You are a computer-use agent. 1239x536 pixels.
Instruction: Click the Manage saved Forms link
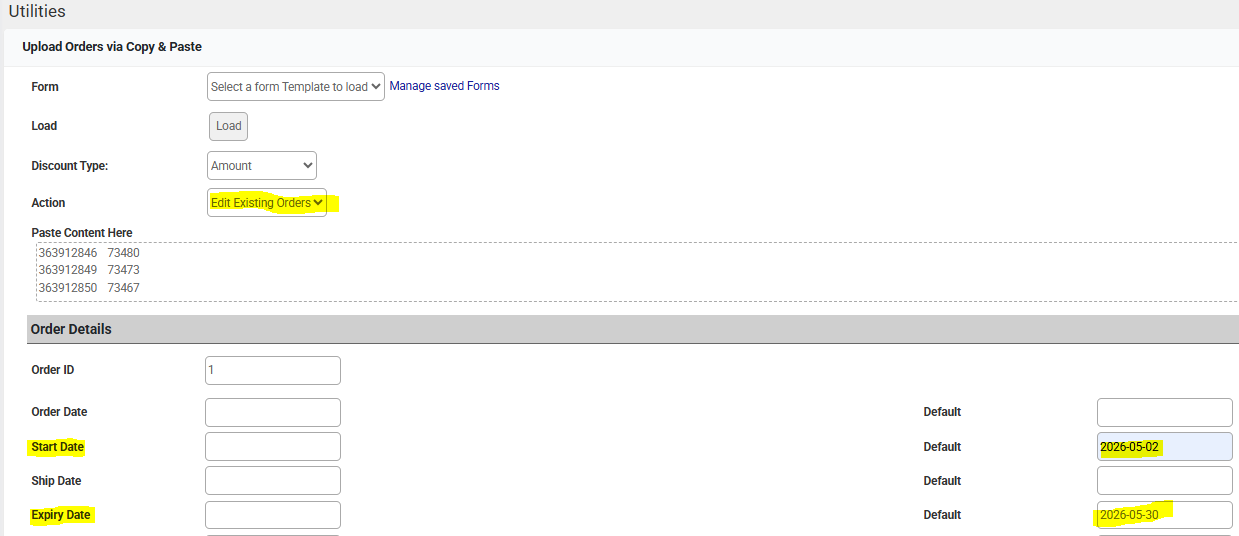(x=444, y=86)
